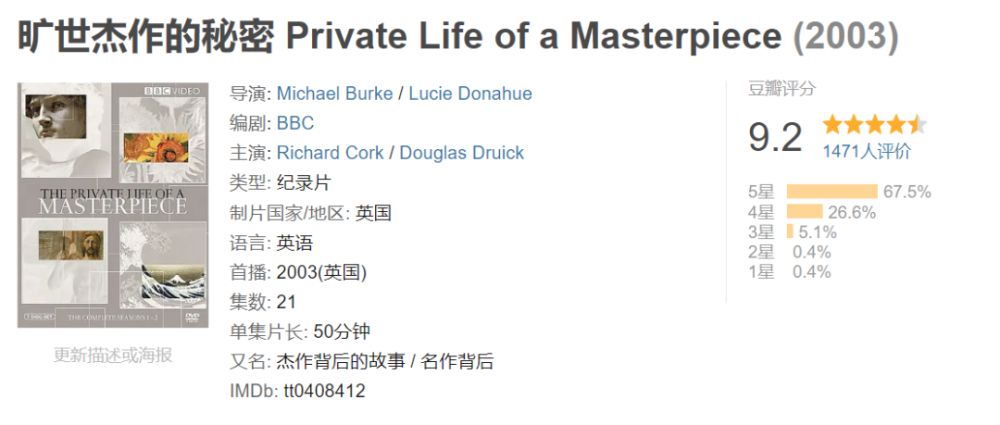The height and width of the screenshot is (425, 1000).
Task: Click the 豆瓣评分 heading
Action: click(x=781, y=88)
